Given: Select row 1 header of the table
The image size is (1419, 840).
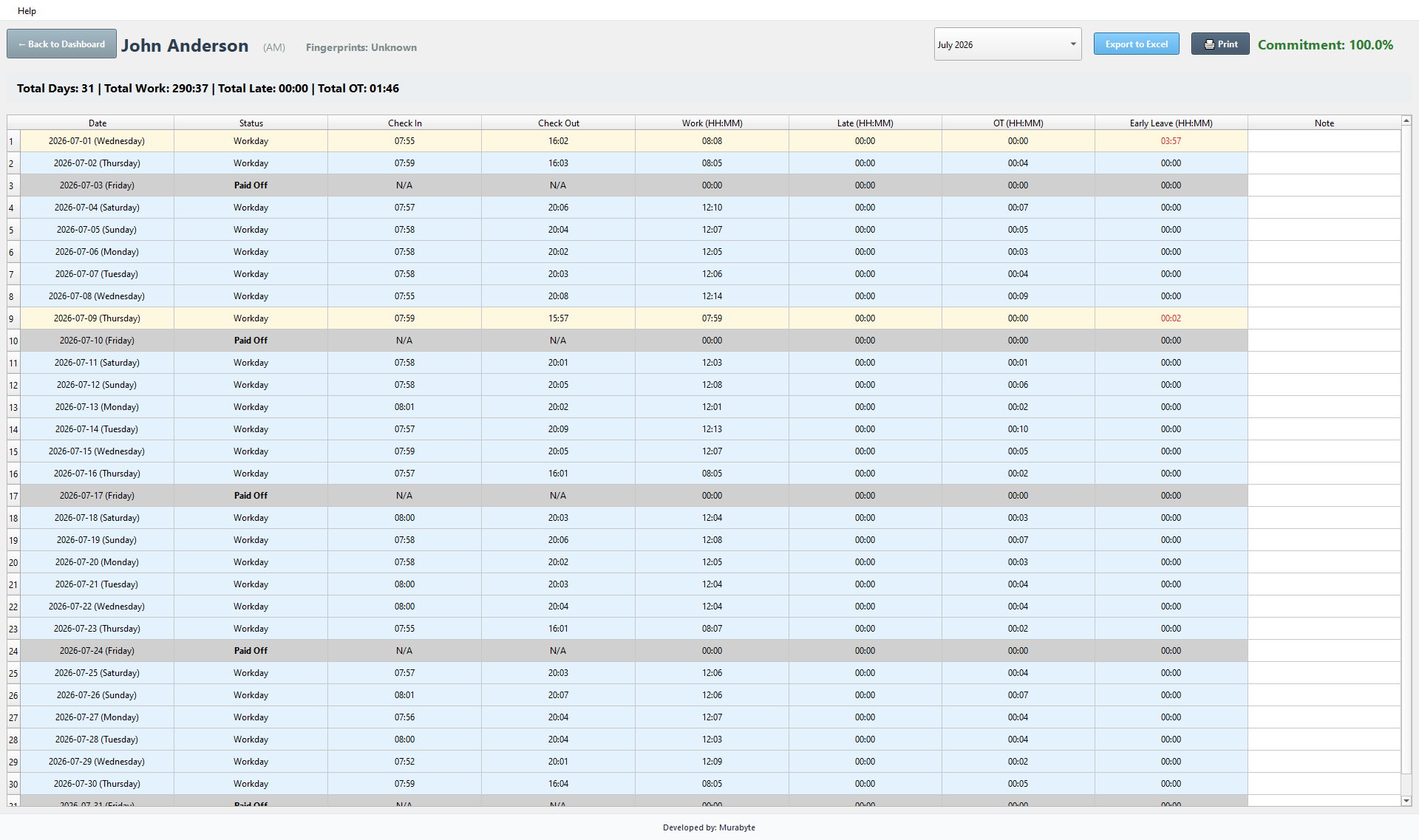Looking at the screenshot, I should (13, 141).
